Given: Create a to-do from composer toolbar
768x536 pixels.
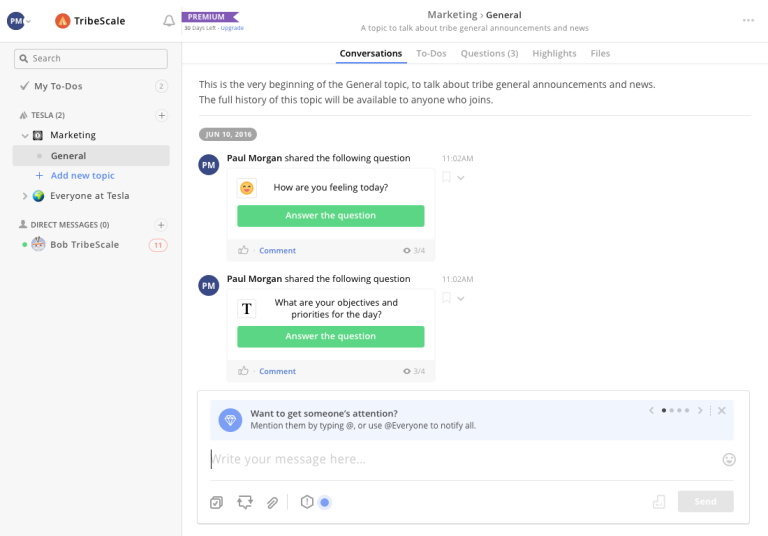Looking at the screenshot, I should (216, 502).
